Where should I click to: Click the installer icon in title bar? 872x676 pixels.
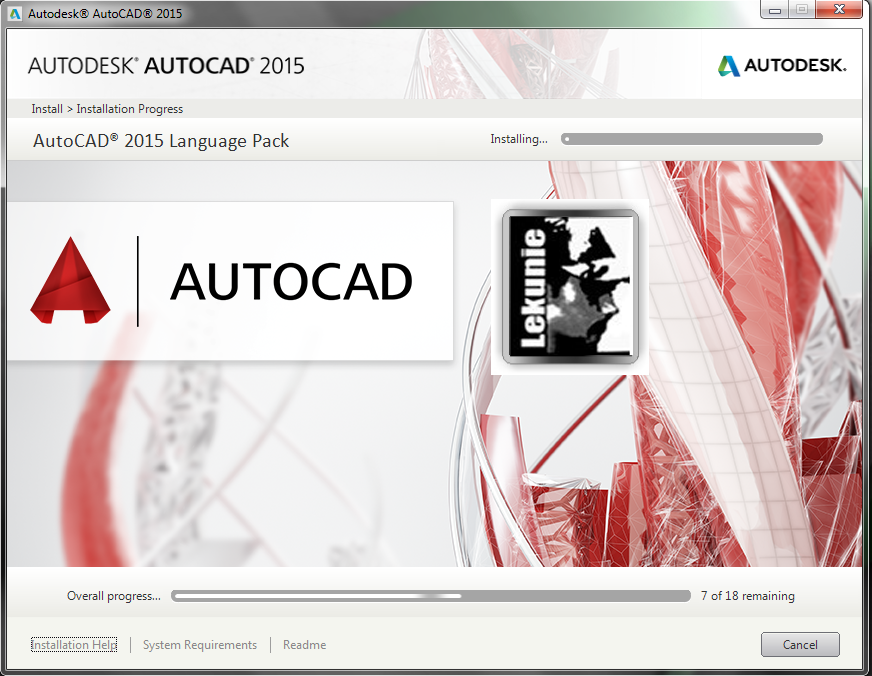(x=15, y=13)
